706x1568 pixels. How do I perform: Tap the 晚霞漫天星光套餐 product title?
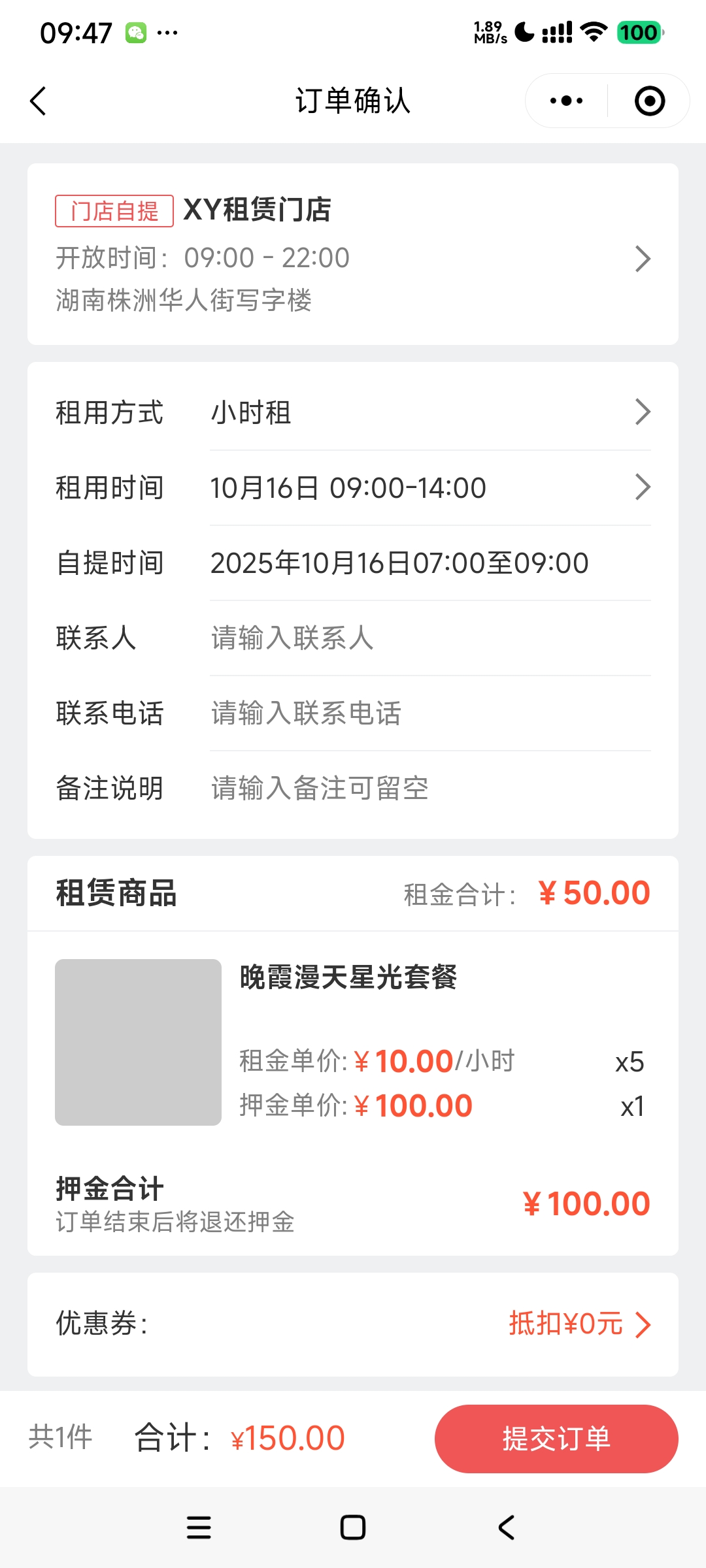(x=348, y=978)
